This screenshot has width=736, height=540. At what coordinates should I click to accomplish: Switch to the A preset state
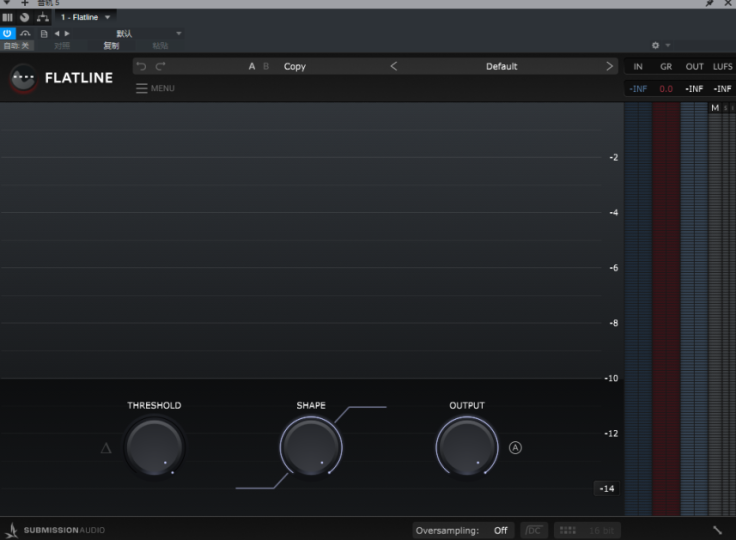[252, 66]
